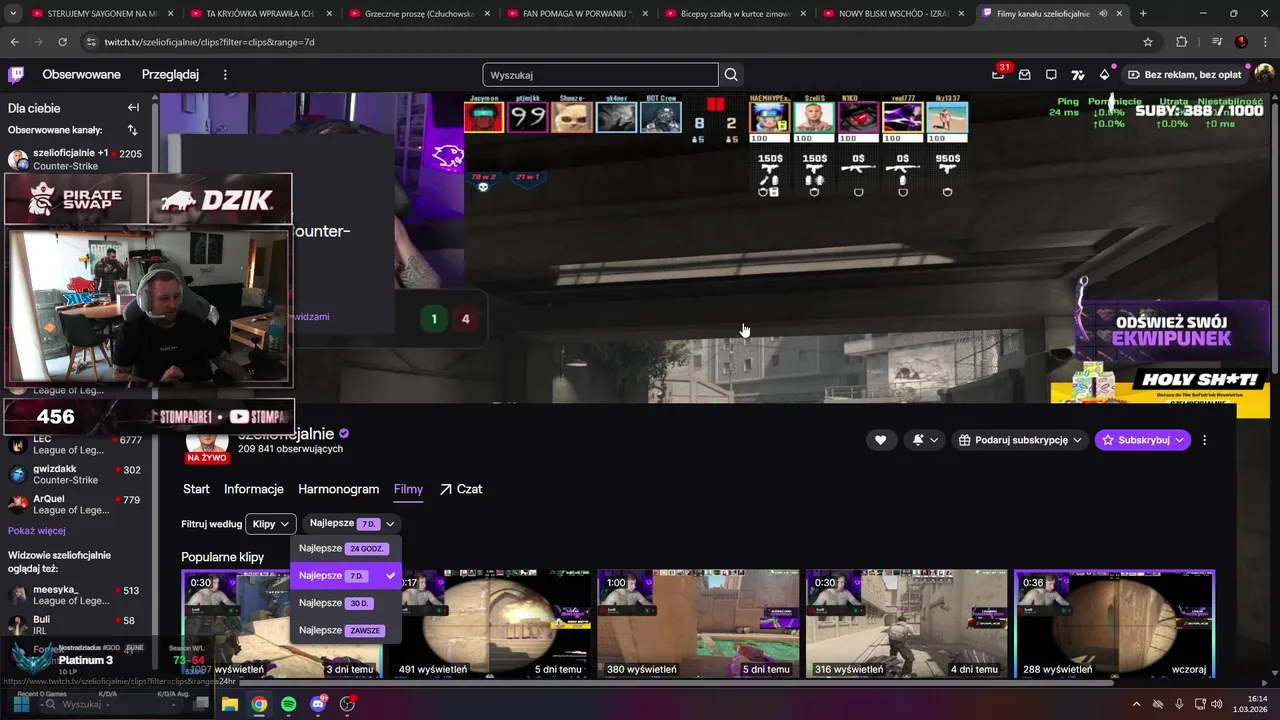This screenshot has height=720, width=1280.
Task: Open the 0:17 clip with 491 wyświetleń
Action: tap(490, 624)
